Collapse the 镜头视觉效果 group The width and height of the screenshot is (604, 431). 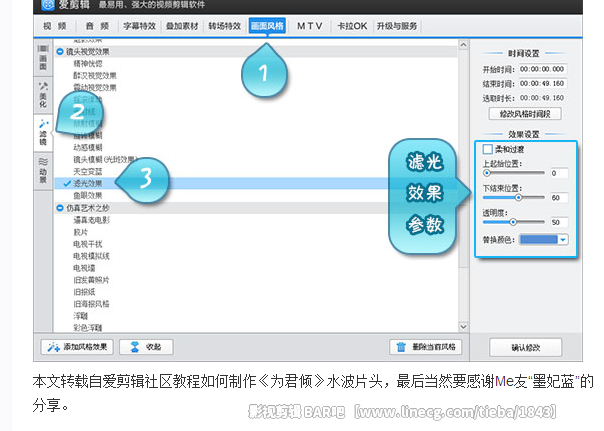(x=60, y=51)
